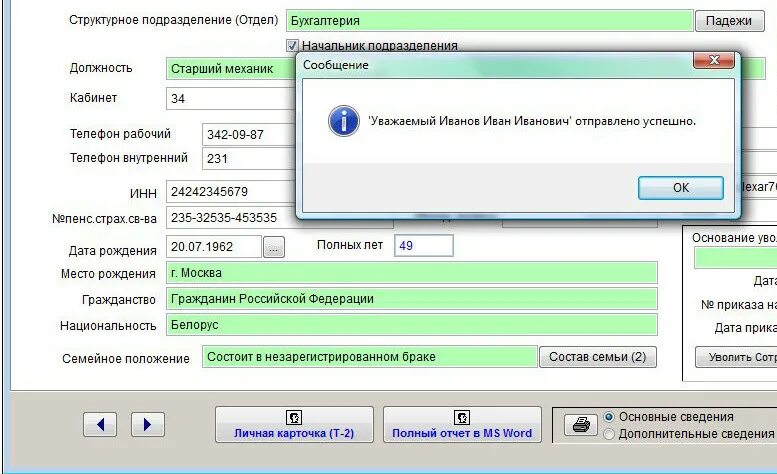Go to next employee record arrow
This screenshot has width=777, height=474.
pyautogui.click(x=147, y=424)
